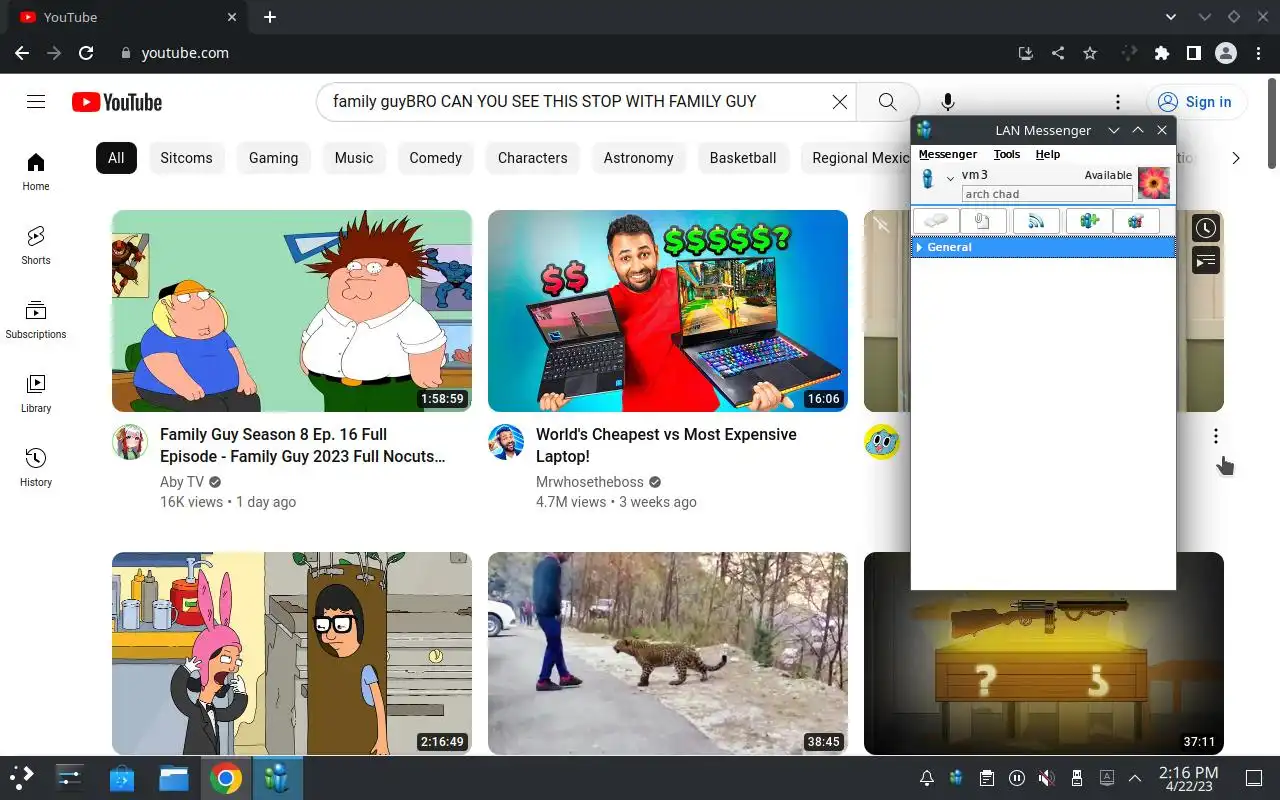Expand hidden system tray icons arrow
The image size is (1280, 800).
tap(1135, 778)
